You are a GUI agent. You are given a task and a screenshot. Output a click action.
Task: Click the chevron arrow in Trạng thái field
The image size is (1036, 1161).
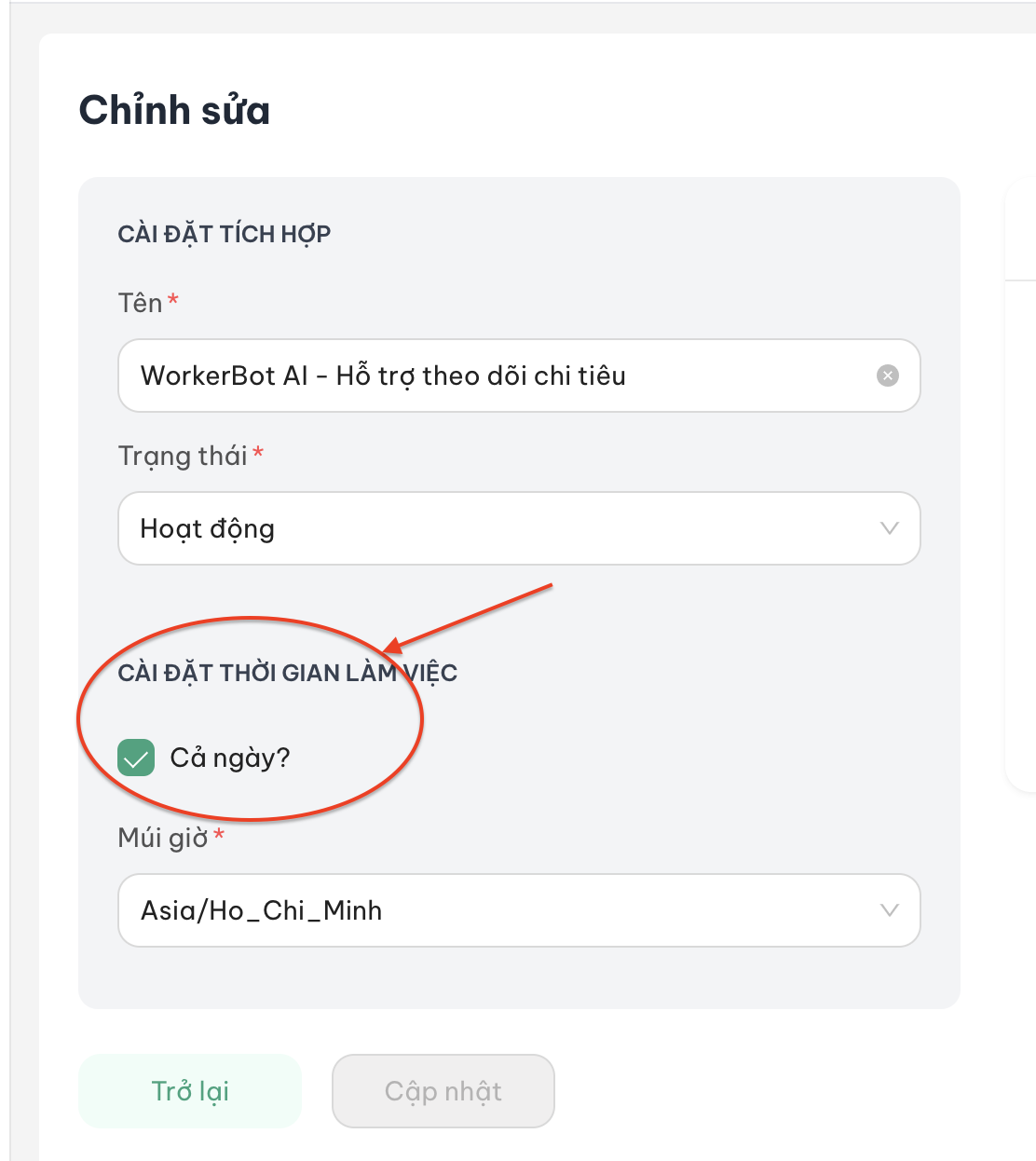coord(889,528)
